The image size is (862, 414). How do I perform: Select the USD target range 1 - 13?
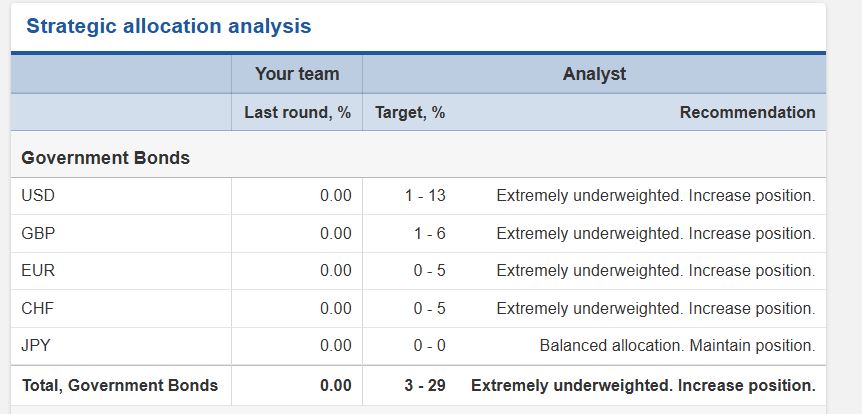tap(425, 196)
